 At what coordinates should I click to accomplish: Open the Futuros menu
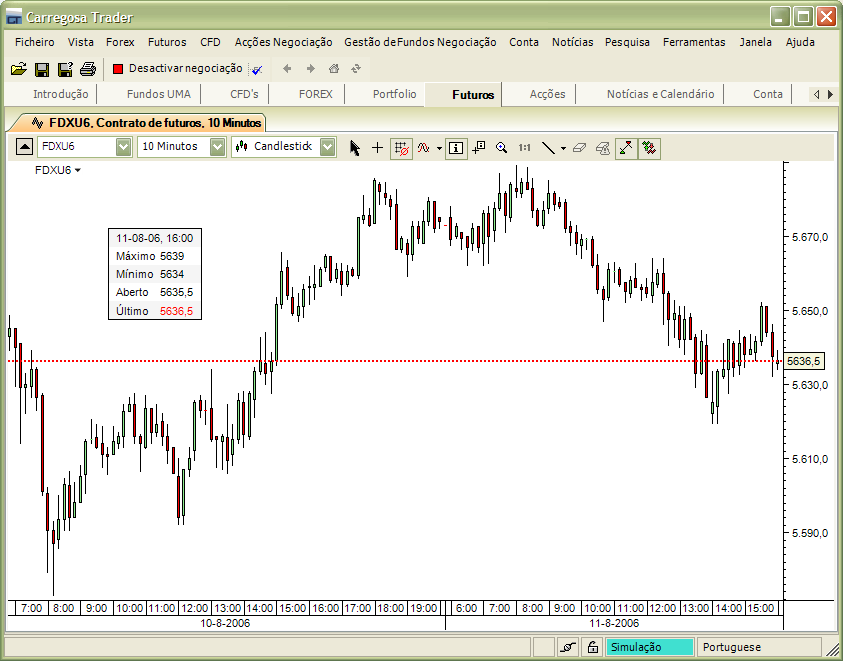tap(167, 42)
